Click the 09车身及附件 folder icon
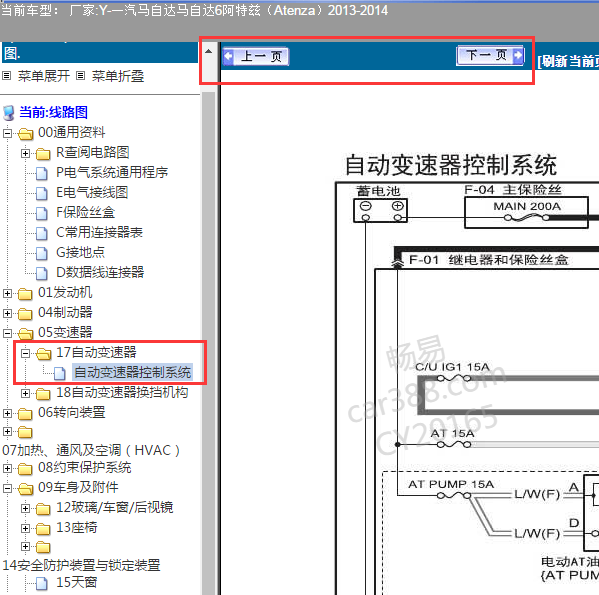599x595 pixels. pyautogui.click(x=26, y=488)
